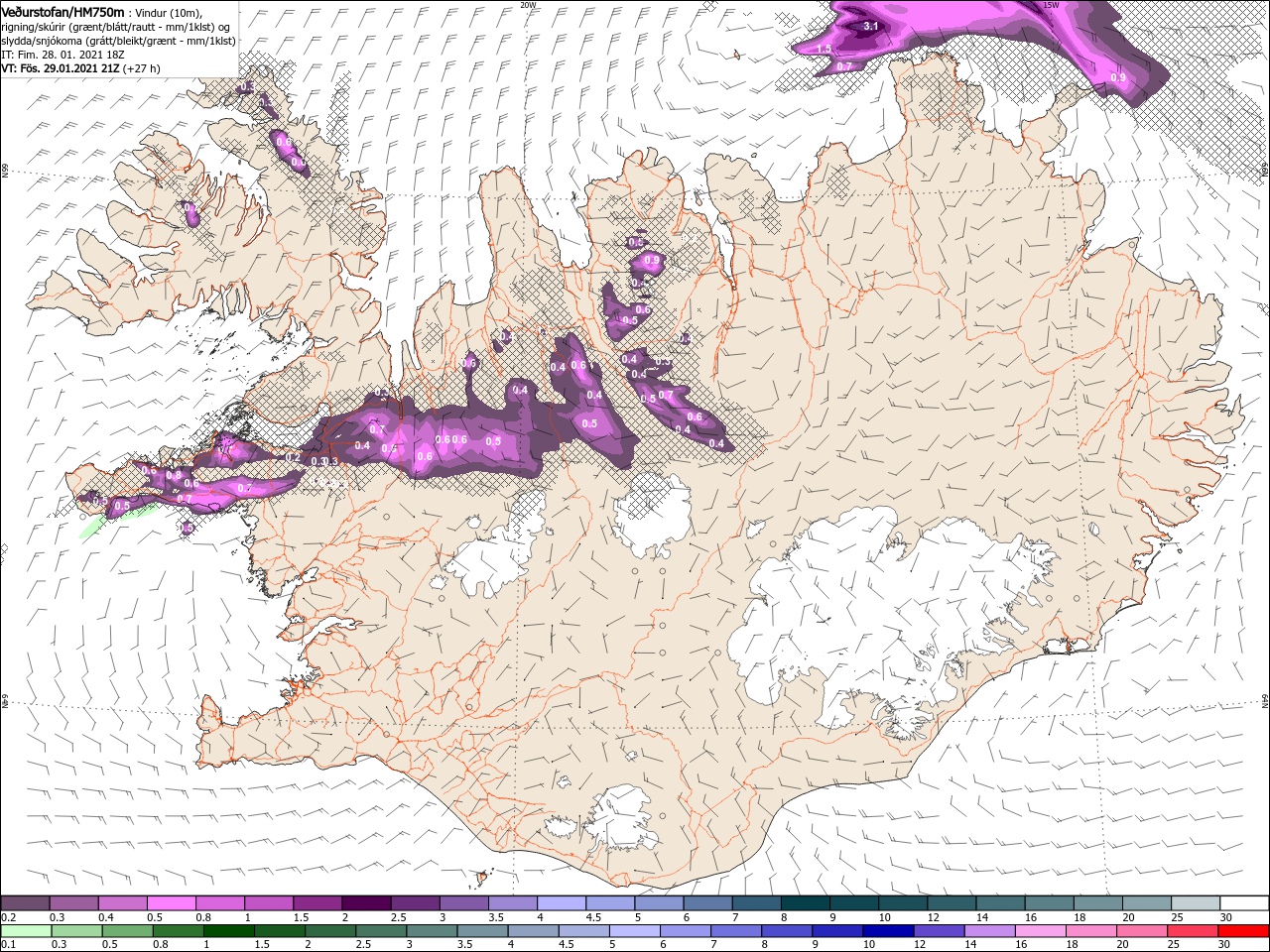Screen dimensions: 1270x952
Task: Select lower legend deep blue swatch between 10 and 12
Action: click(888, 931)
